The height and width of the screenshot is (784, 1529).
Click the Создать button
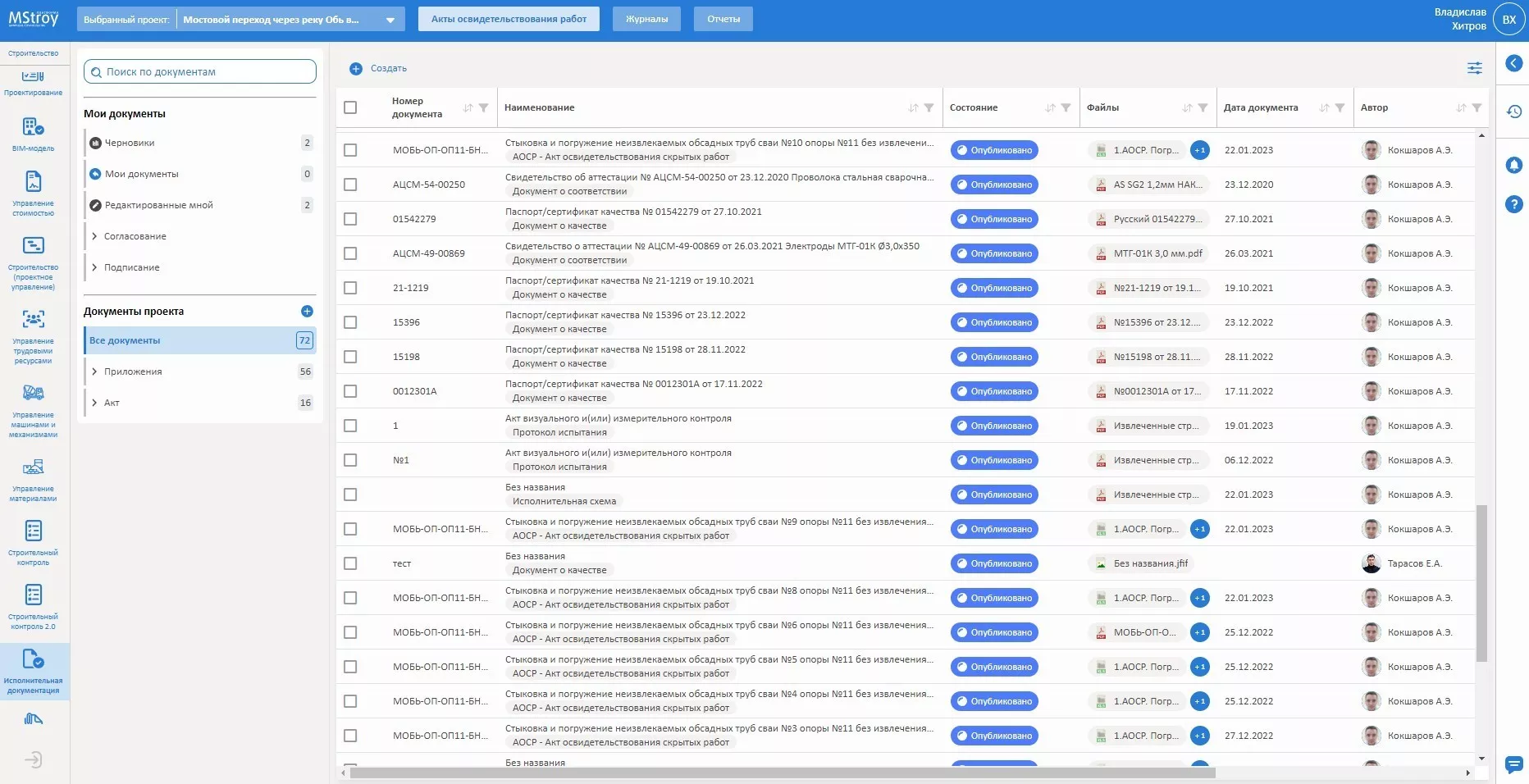[x=378, y=69]
